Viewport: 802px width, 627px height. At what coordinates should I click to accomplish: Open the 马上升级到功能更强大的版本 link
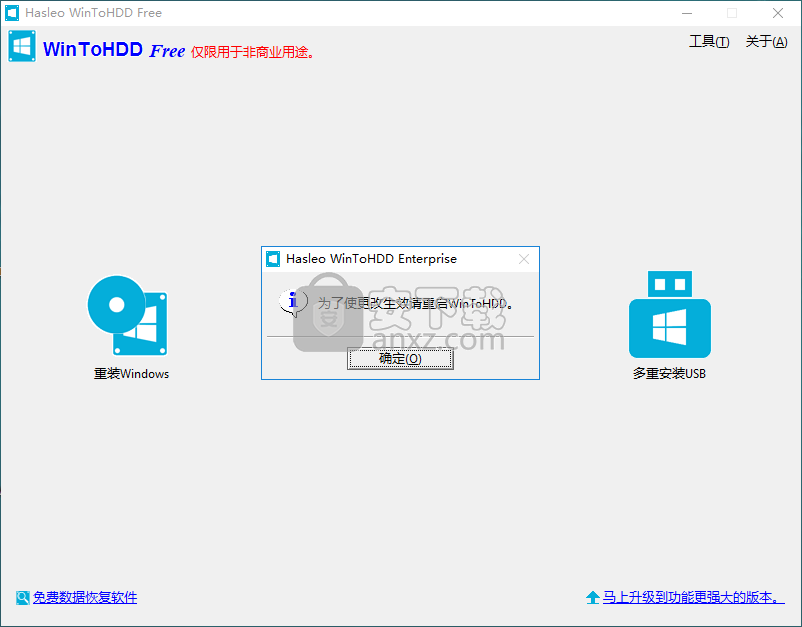coord(693,597)
